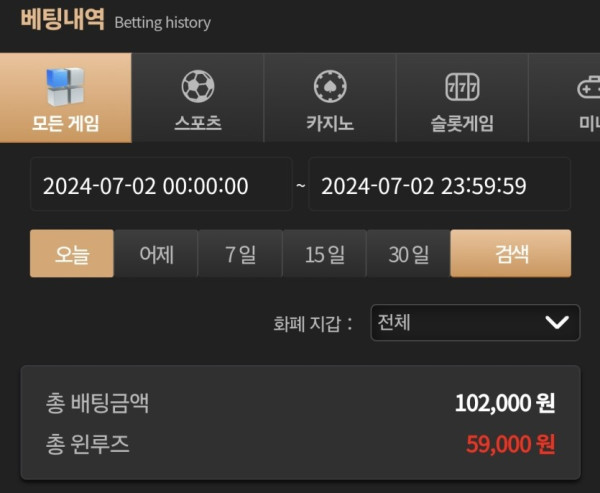
Task: Click the start date field 2024-07-02 00:00:00
Action: [x=161, y=184]
